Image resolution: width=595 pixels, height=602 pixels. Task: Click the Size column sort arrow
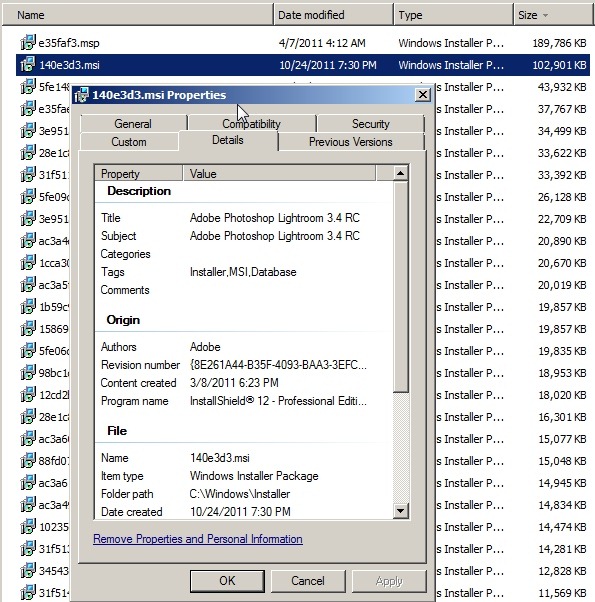[545, 15]
